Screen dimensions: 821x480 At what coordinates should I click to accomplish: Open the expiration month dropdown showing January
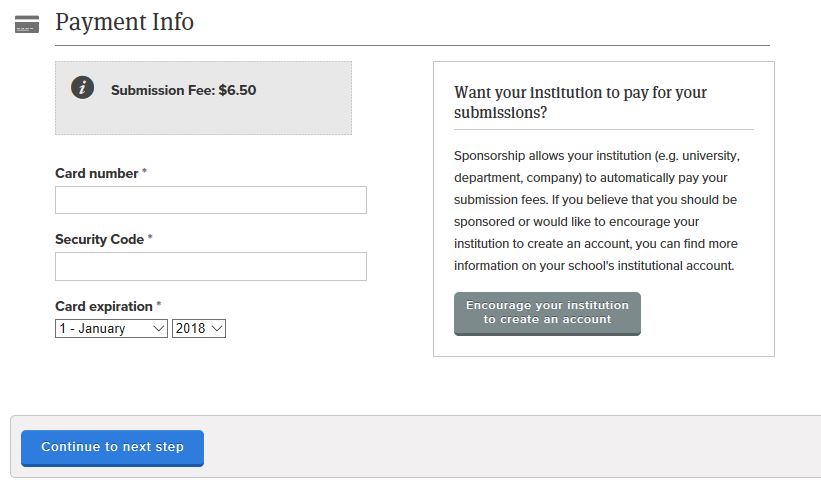click(111, 329)
